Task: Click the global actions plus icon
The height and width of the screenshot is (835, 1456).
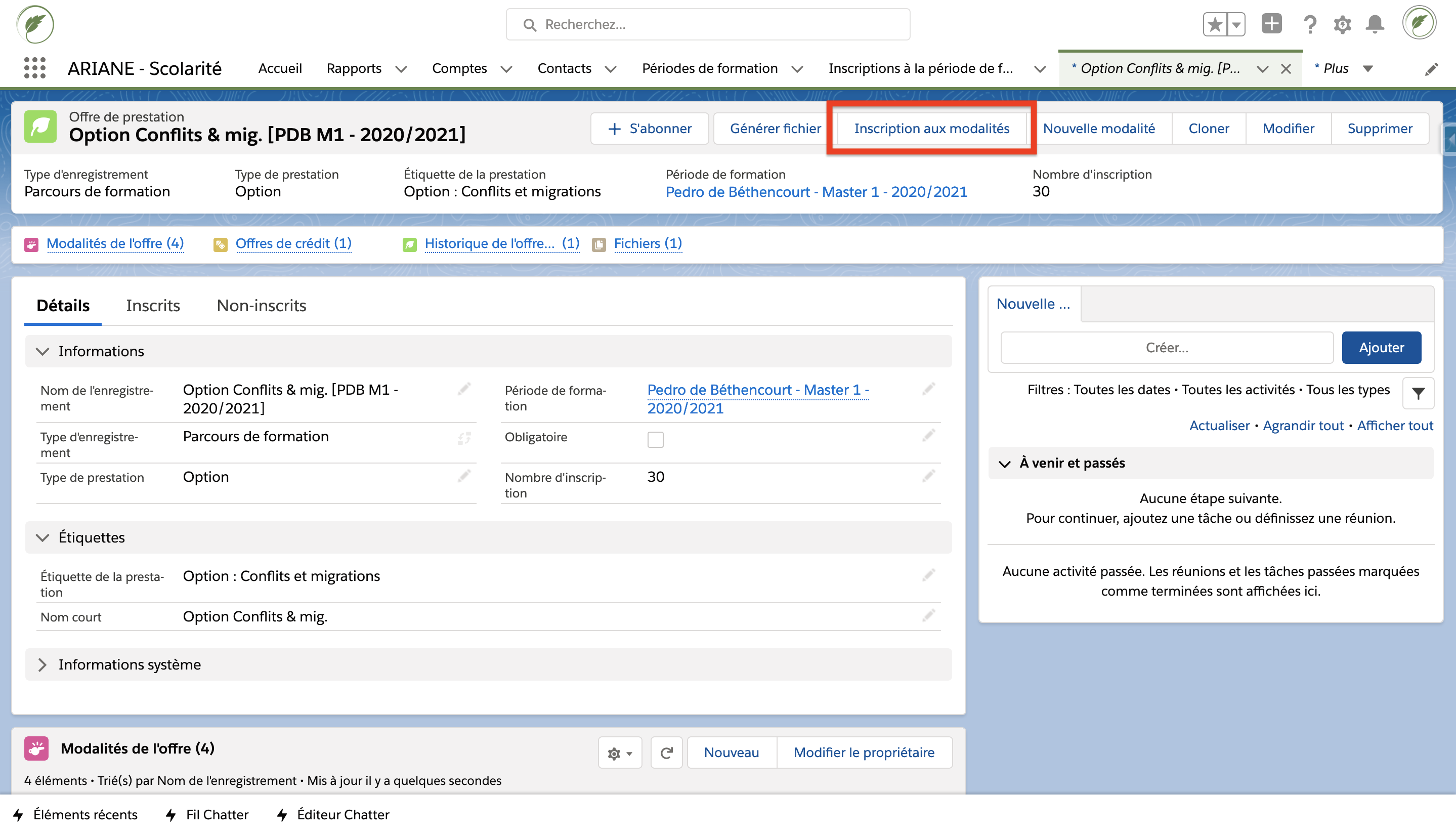Action: [x=1271, y=24]
